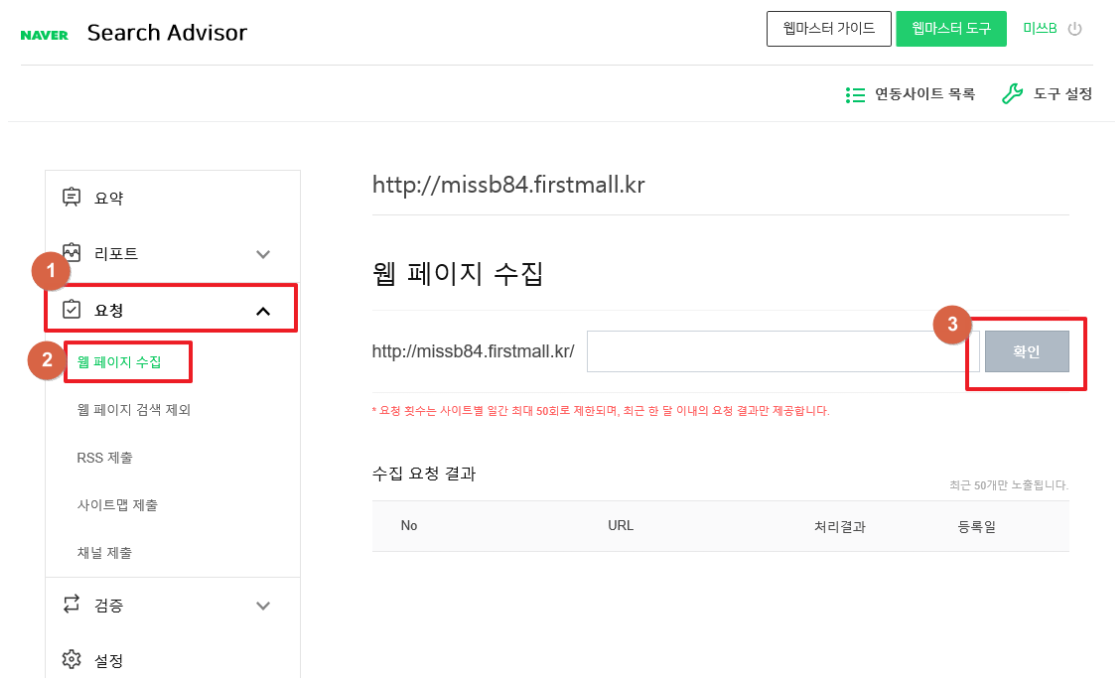Click the 요약 summary icon
Screen dimensions: 1115x700
coord(71,197)
